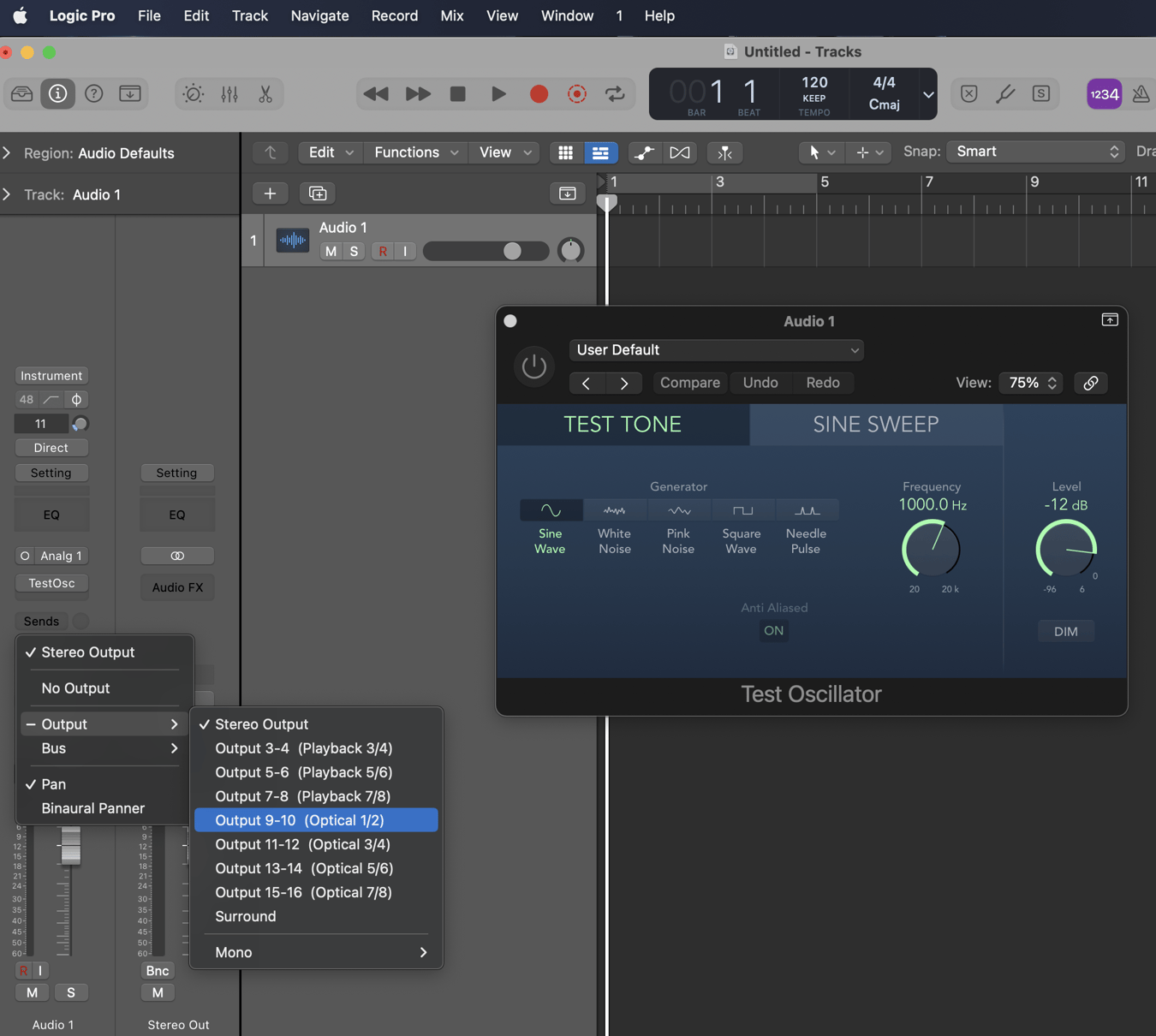The image size is (1156, 1036).
Task: Open the Snap Smart dropdown
Action: point(1036,152)
